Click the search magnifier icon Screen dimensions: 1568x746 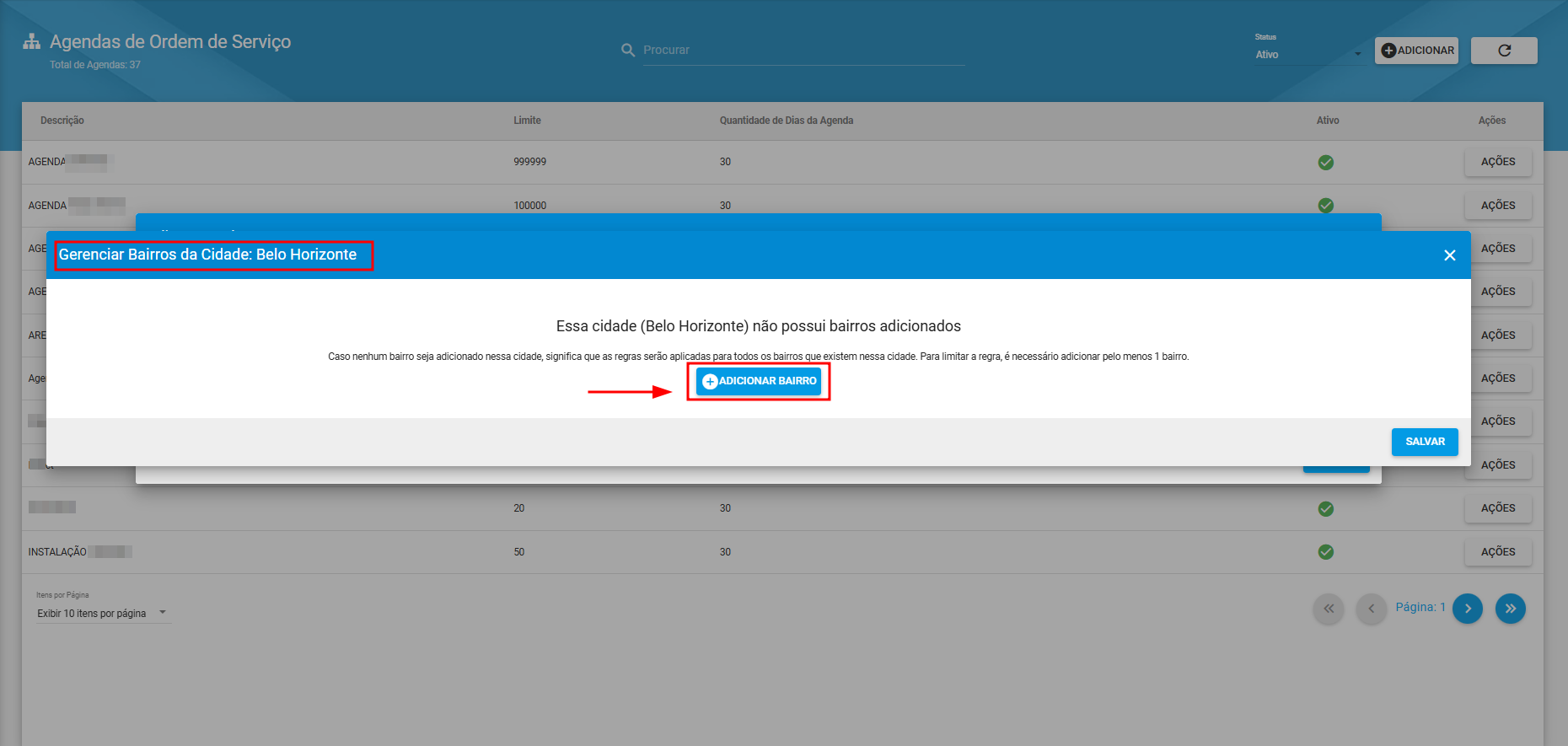628,51
